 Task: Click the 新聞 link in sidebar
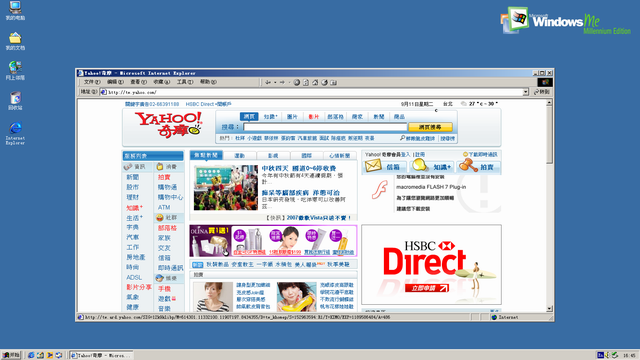coord(133,177)
